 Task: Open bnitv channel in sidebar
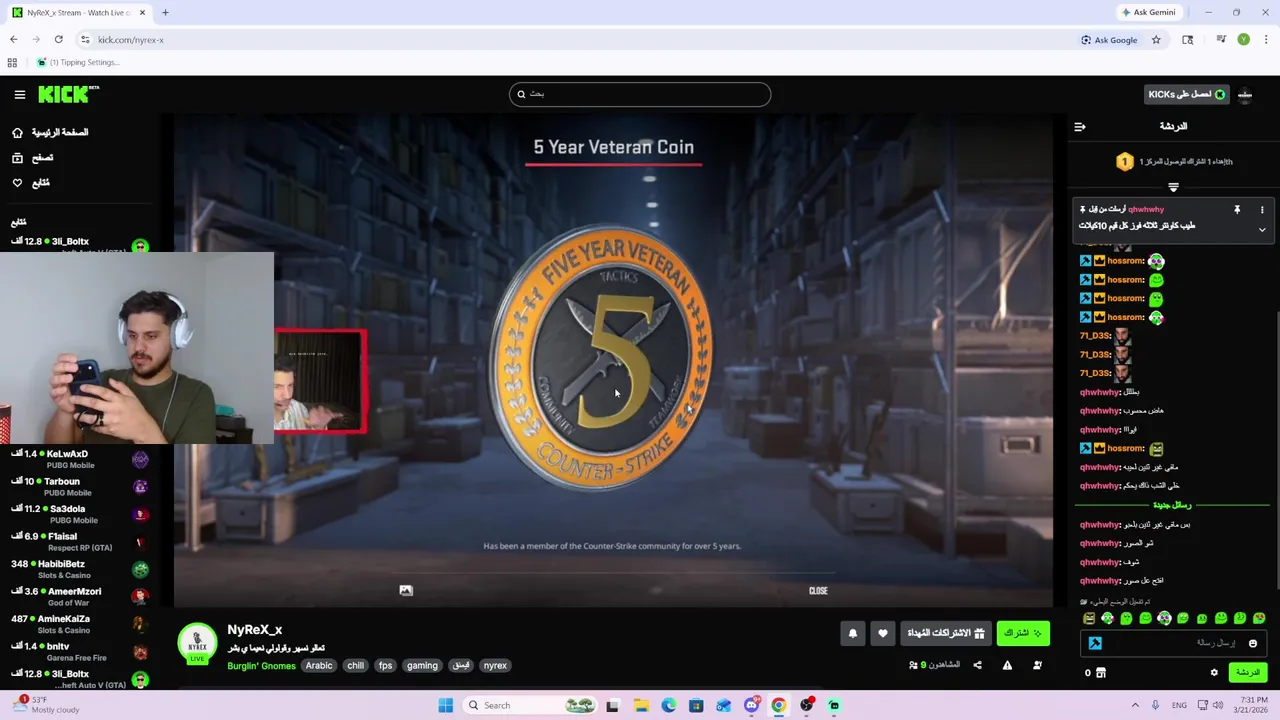pos(78,652)
